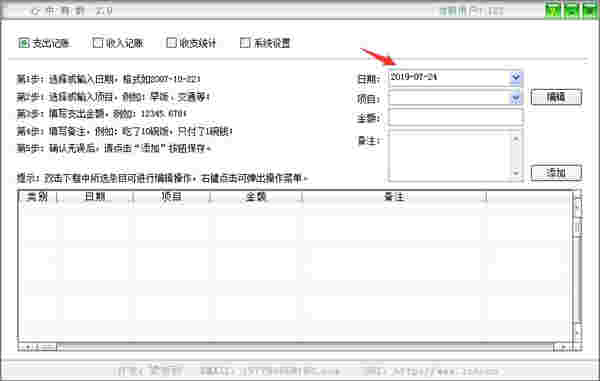Close the window with rightmost green button
The width and height of the screenshot is (600, 381).
pyautogui.click(x=589, y=10)
